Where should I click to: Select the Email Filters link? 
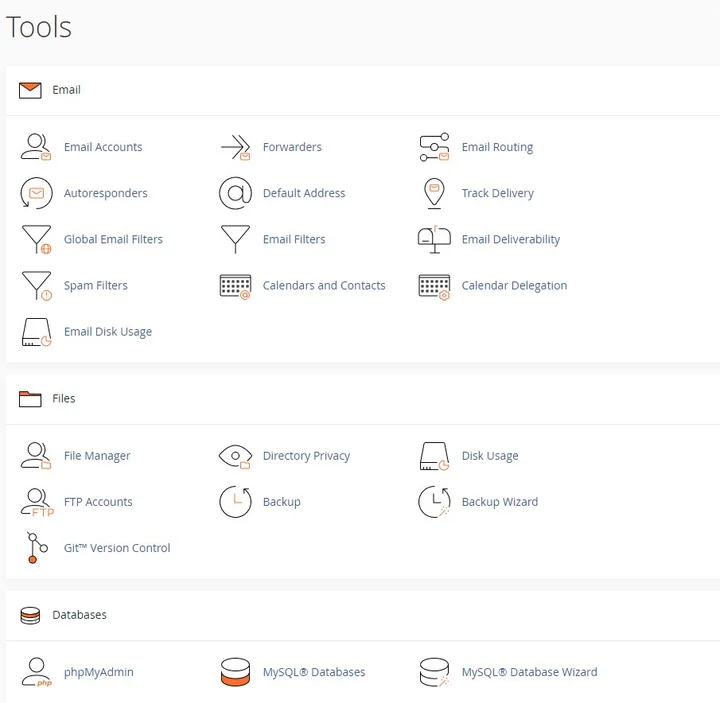tap(294, 239)
